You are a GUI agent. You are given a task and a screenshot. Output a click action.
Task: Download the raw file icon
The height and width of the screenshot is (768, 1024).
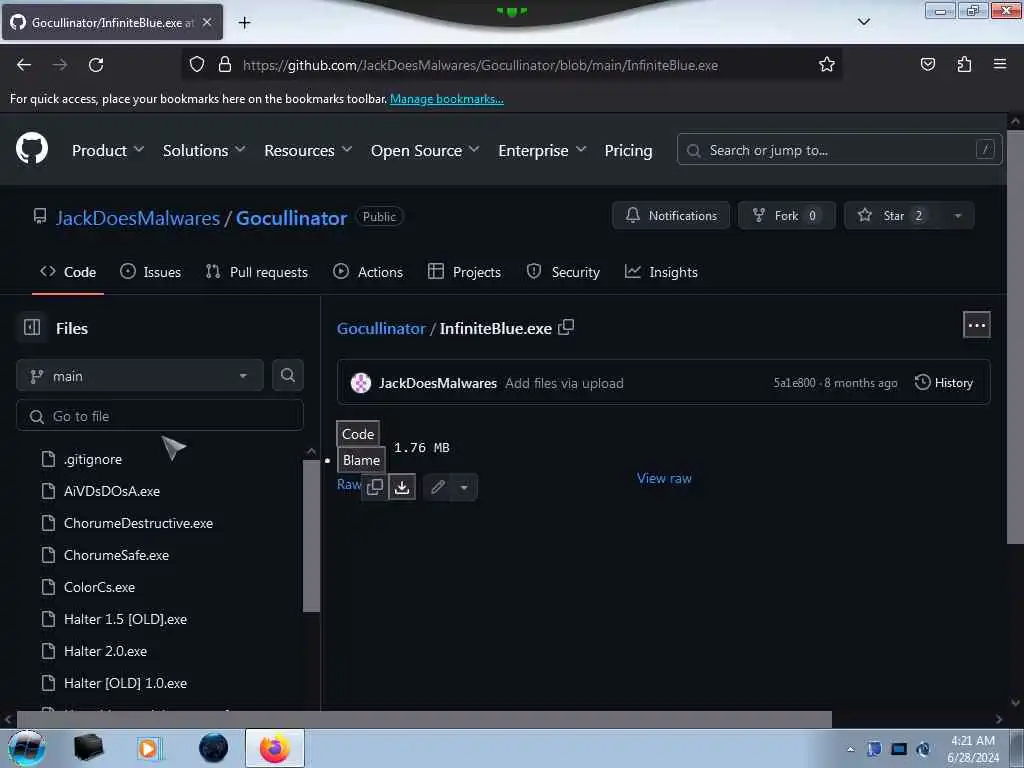tap(402, 487)
